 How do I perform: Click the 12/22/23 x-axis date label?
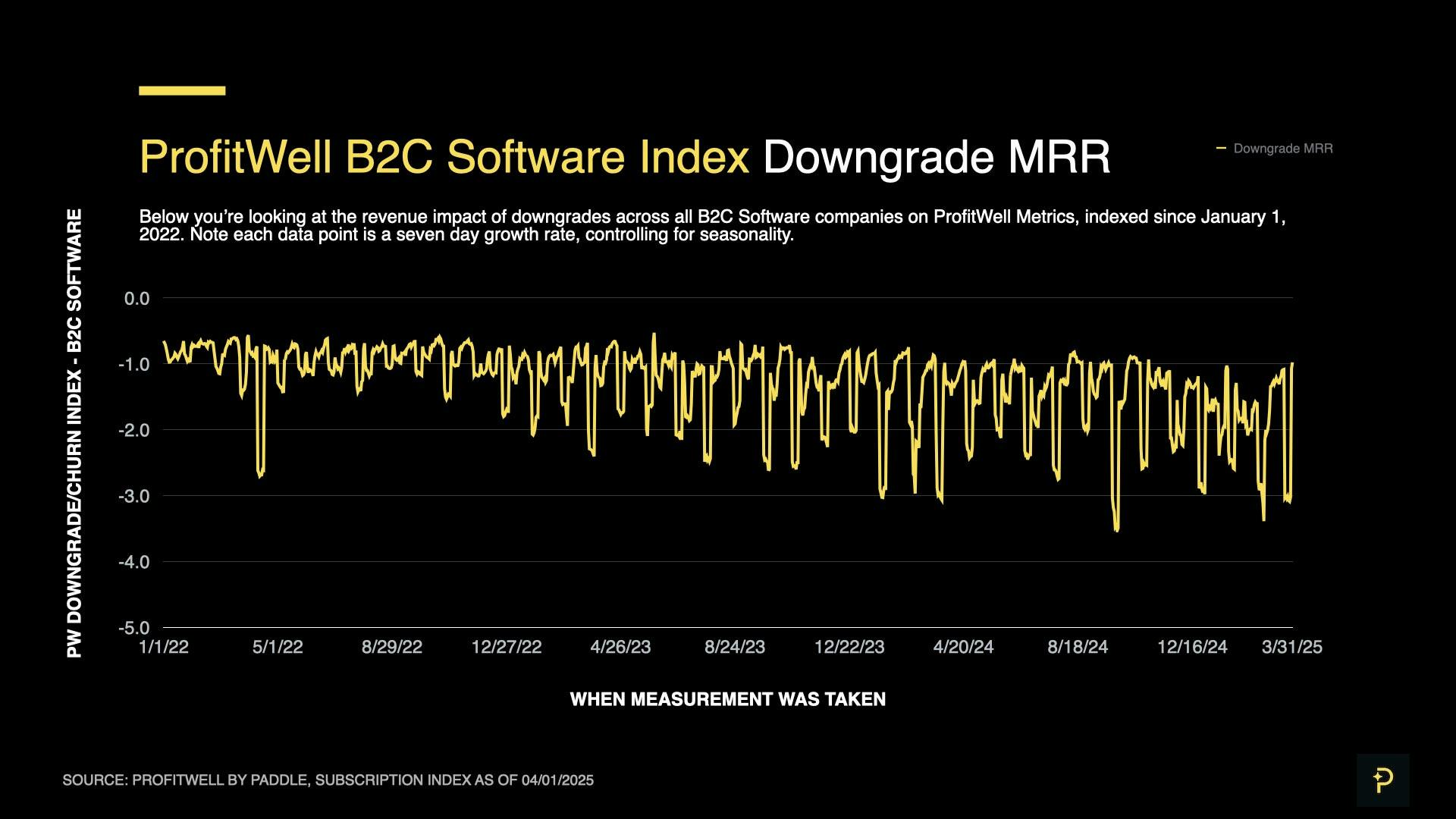849,647
